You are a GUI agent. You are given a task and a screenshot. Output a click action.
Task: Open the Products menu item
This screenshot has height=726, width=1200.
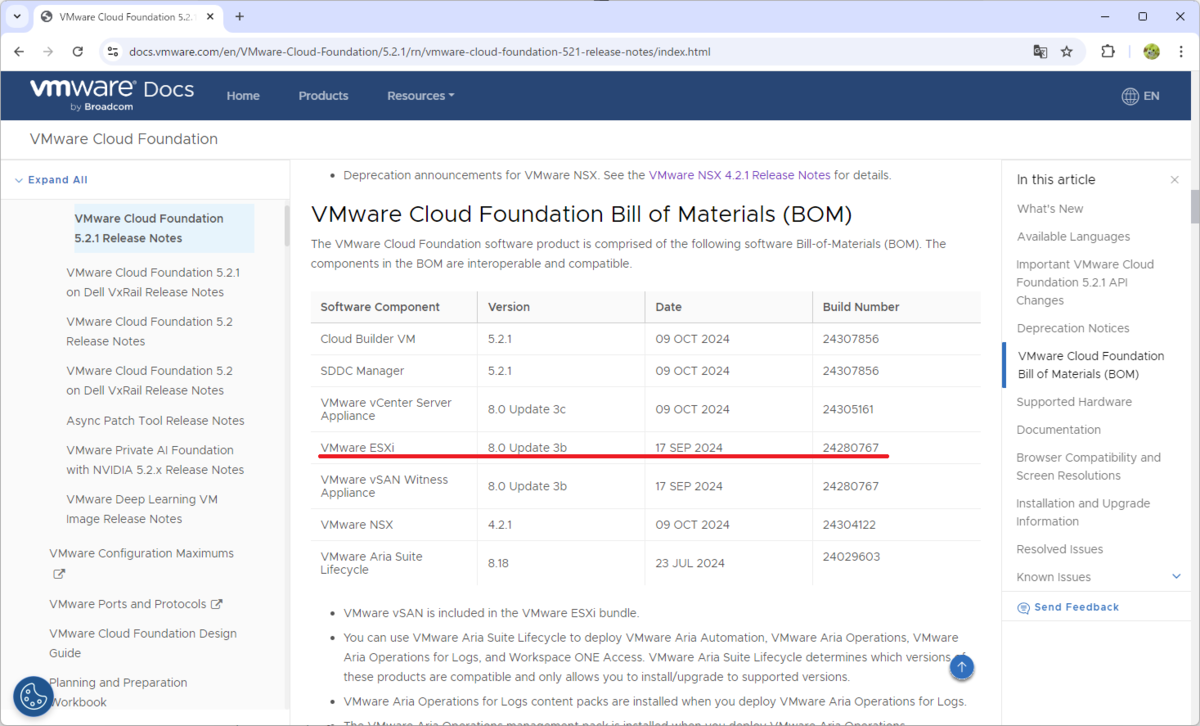tap(323, 96)
